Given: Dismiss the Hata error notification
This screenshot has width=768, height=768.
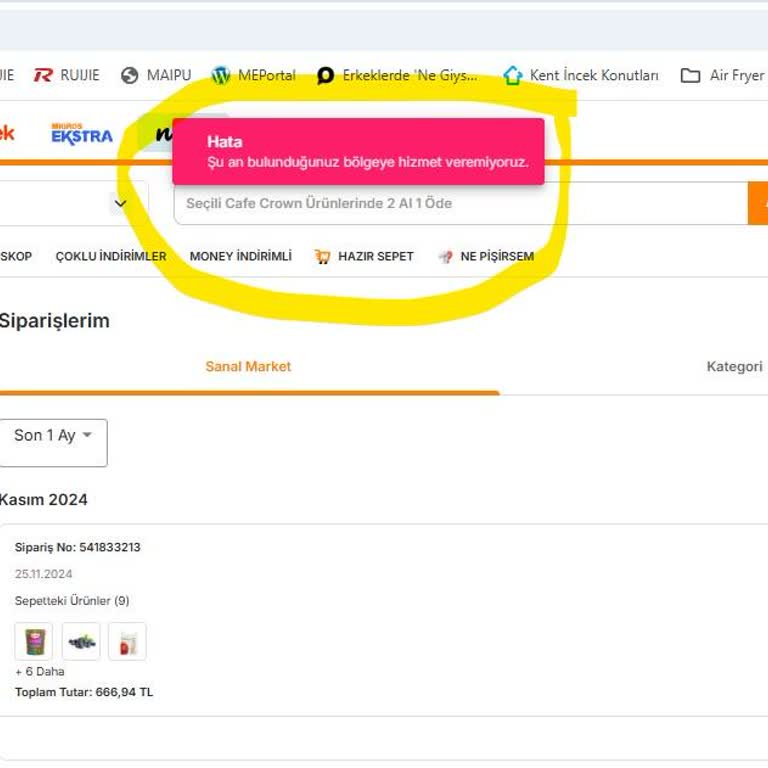Looking at the screenshot, I should coord(358,151).
